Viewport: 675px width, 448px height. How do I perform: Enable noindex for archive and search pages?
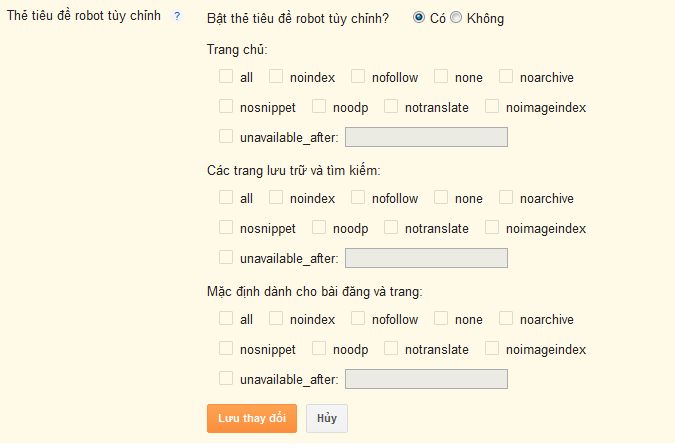pyautogui.click(x=276, y=197)
